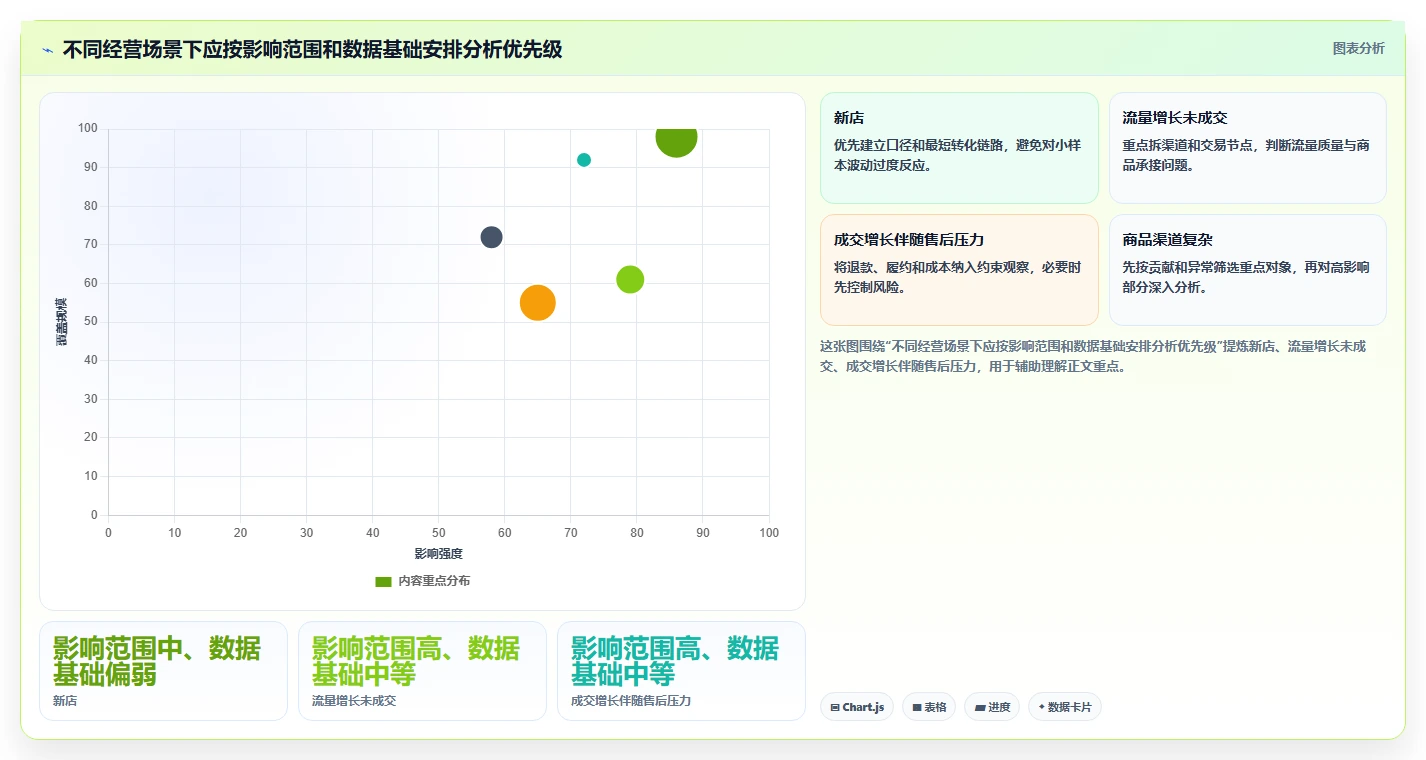The height and width of the screenshot is (760, 1426).
Task: Click the 影响强度 x-axis title
Action: click(x=438, y=554)
